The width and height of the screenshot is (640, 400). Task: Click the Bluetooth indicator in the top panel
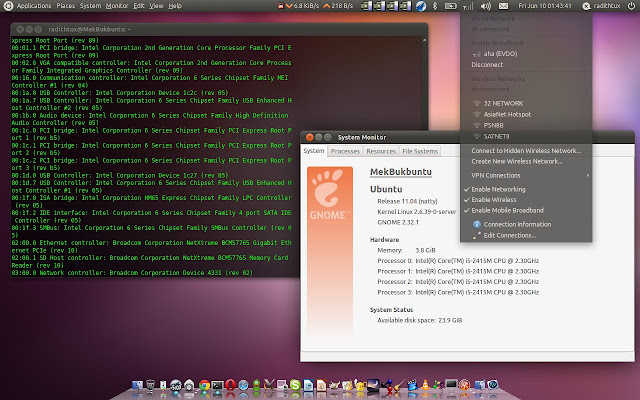pyautogui.click(x=435, y=6)
